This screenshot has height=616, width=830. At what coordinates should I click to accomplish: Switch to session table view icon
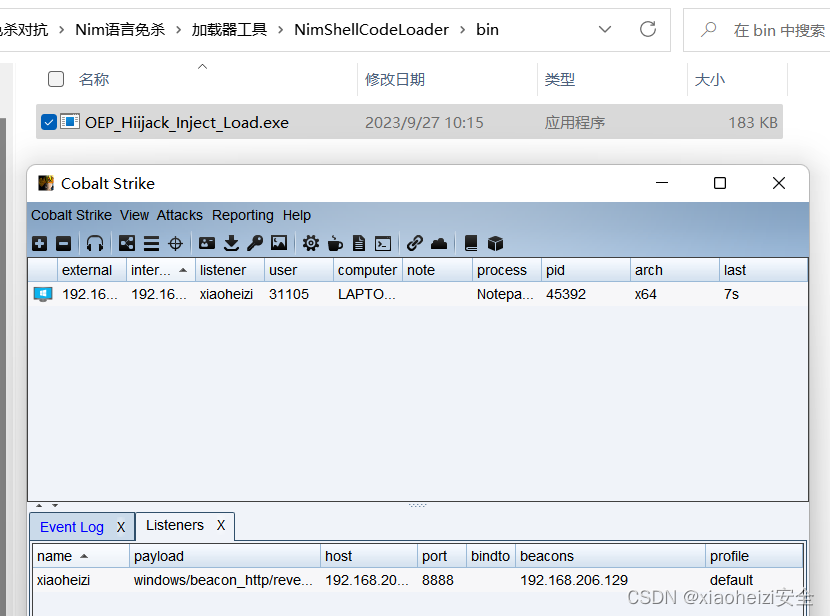[151, 243]
